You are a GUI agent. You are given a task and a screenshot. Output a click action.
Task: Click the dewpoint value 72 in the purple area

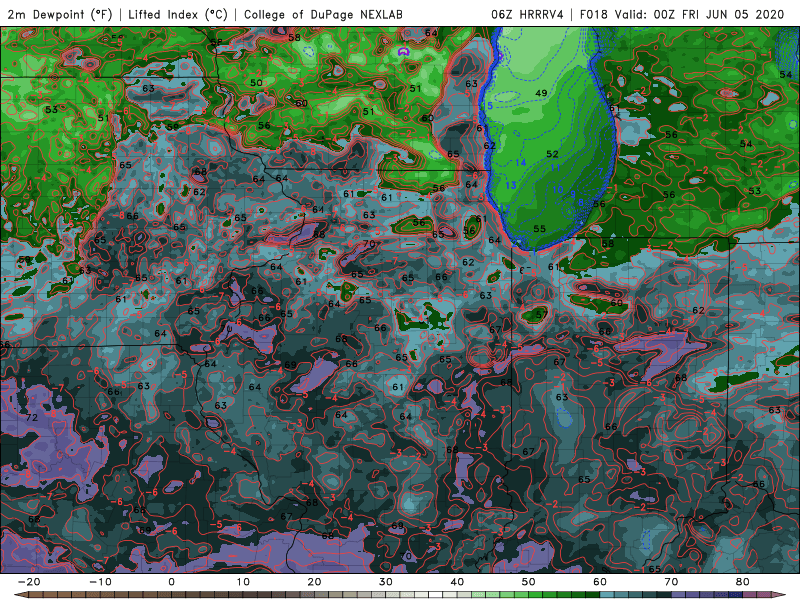coord(32,417)
